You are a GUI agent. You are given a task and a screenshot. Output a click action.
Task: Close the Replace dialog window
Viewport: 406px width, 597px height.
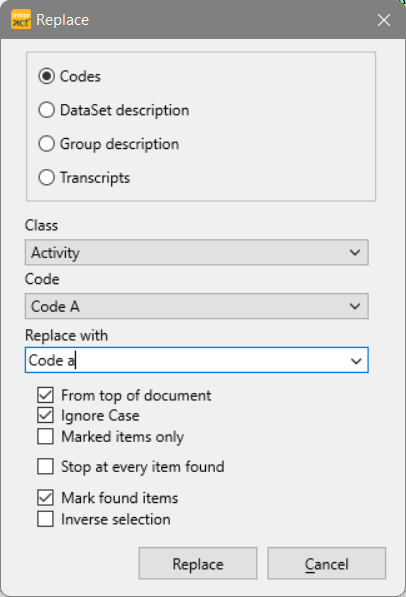[384, 20]
